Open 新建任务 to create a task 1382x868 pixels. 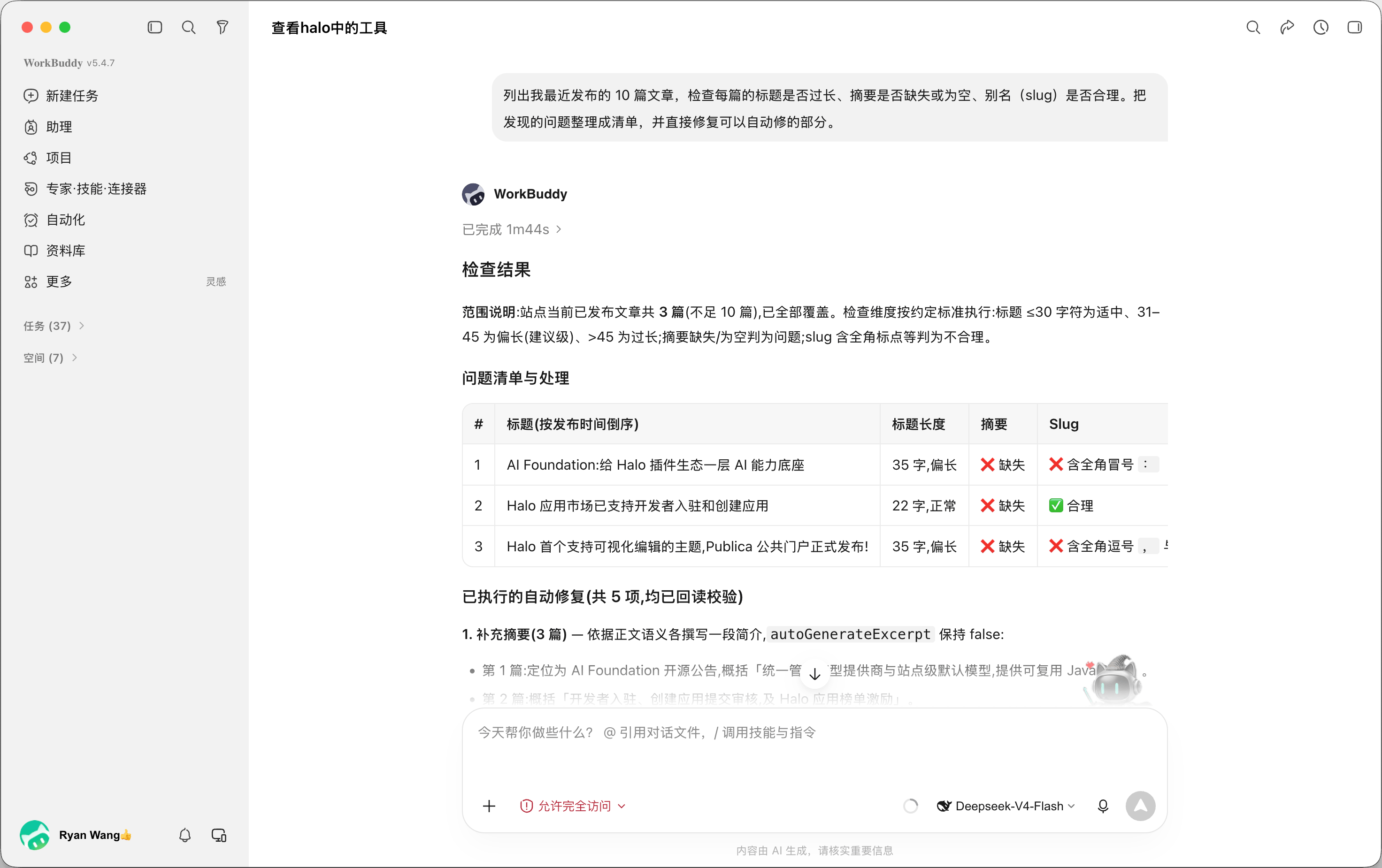(61, 96)
